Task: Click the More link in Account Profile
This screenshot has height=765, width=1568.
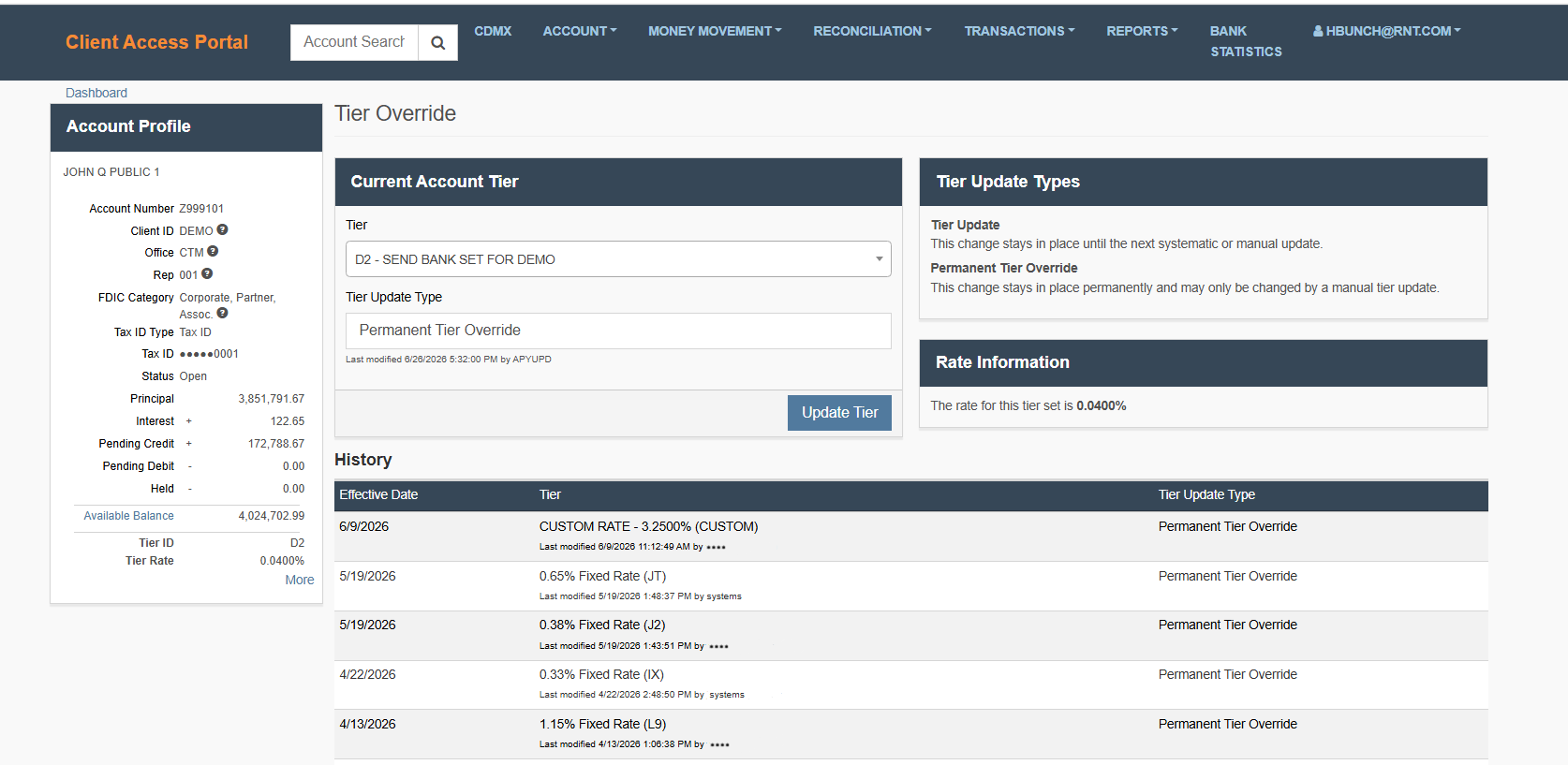Action: click(x=300, y=580)
